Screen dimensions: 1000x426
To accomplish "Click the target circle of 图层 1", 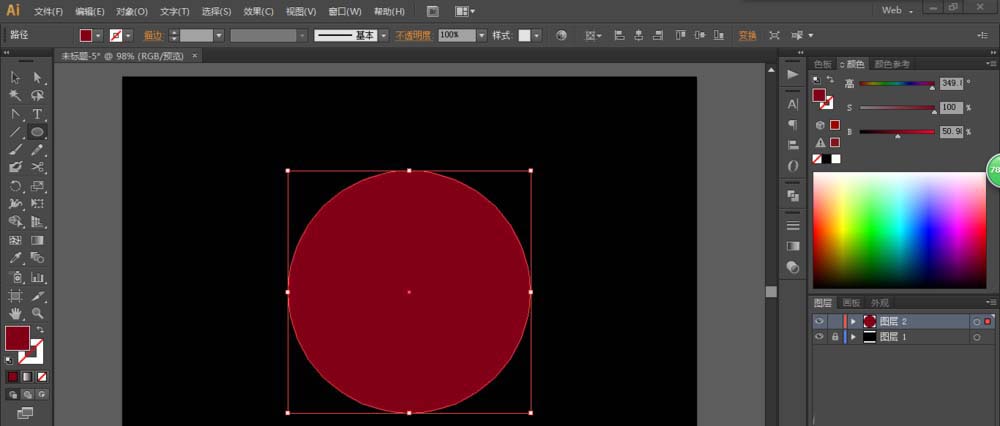I will coord(976,337).
